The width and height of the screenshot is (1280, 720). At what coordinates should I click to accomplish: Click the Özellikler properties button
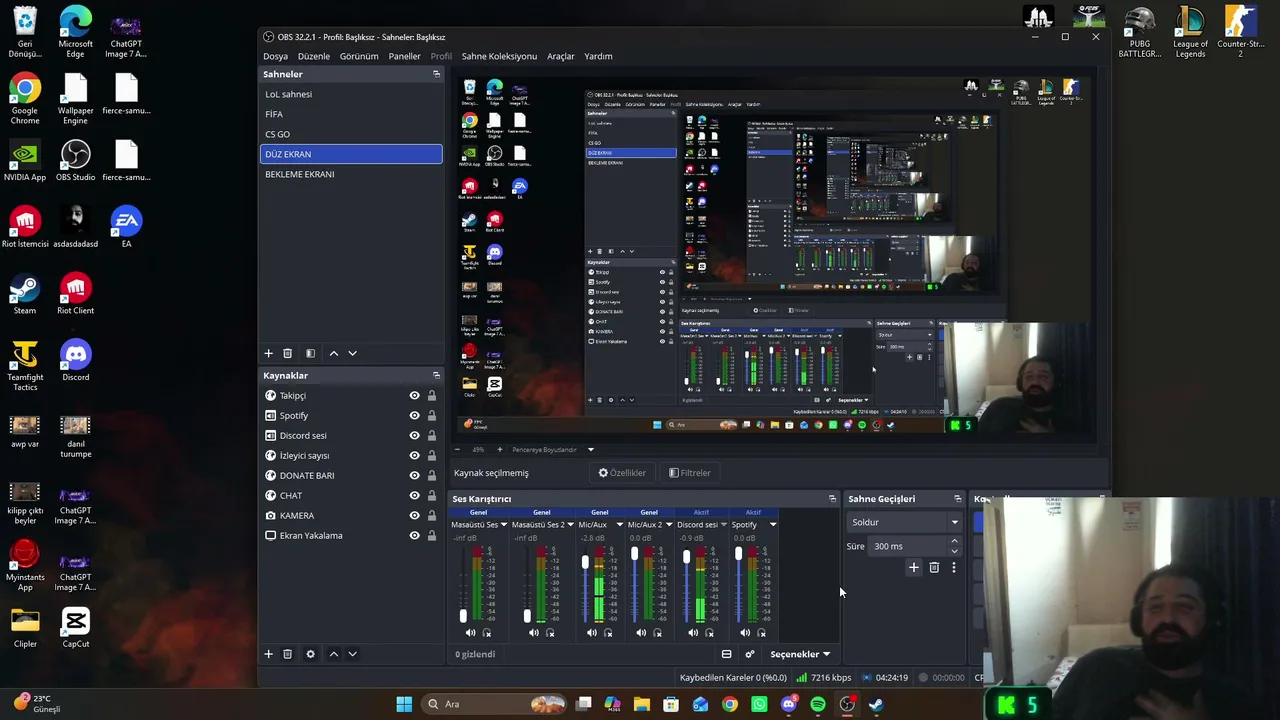point(622,473)
